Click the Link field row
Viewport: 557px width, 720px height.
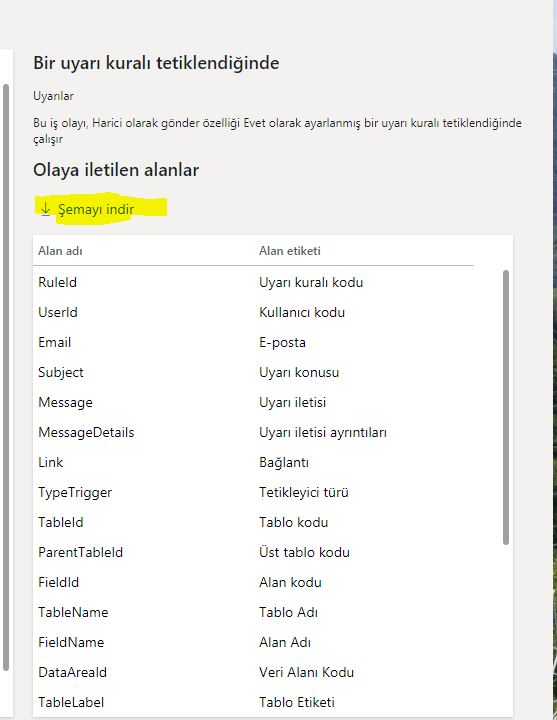coord(253,462)
